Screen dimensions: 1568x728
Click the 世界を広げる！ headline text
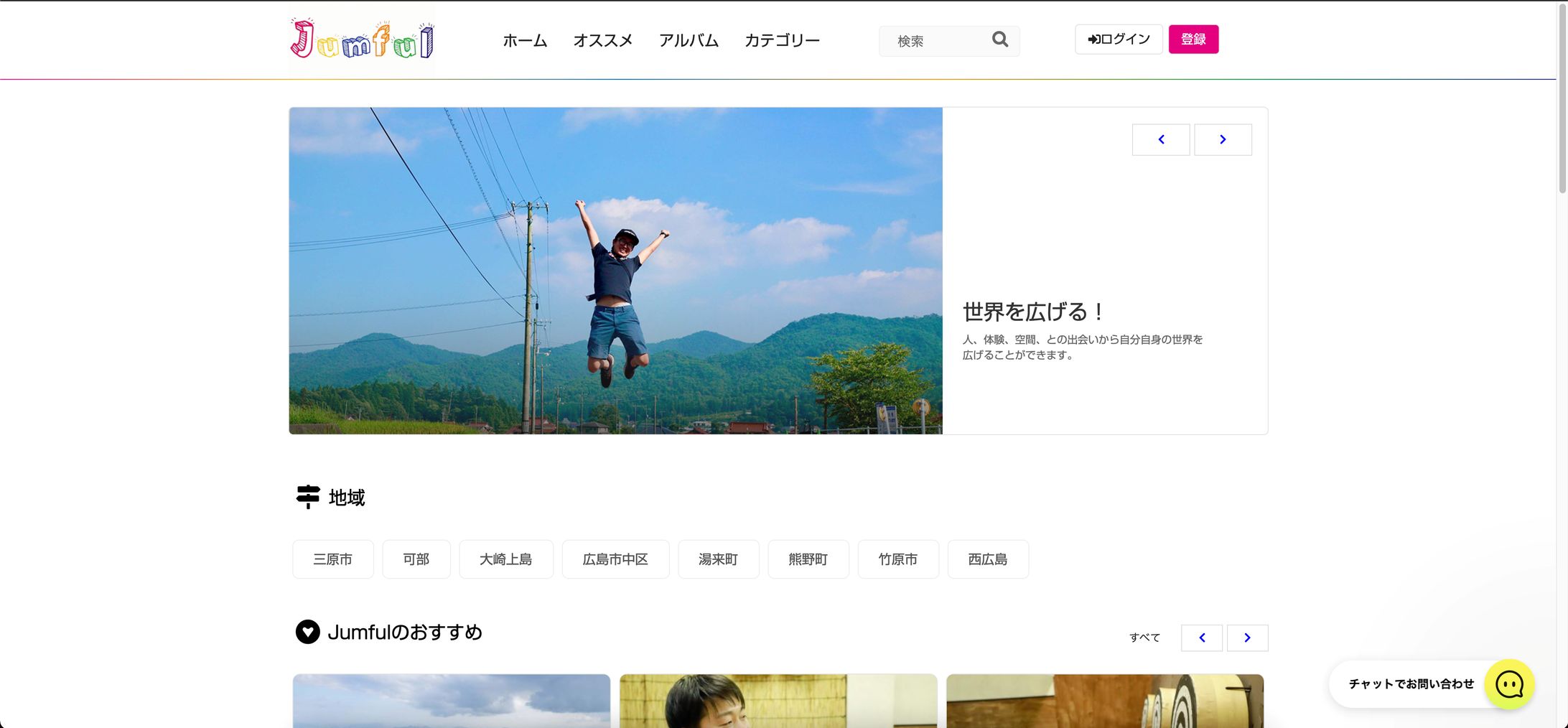tap(1033, 312)
